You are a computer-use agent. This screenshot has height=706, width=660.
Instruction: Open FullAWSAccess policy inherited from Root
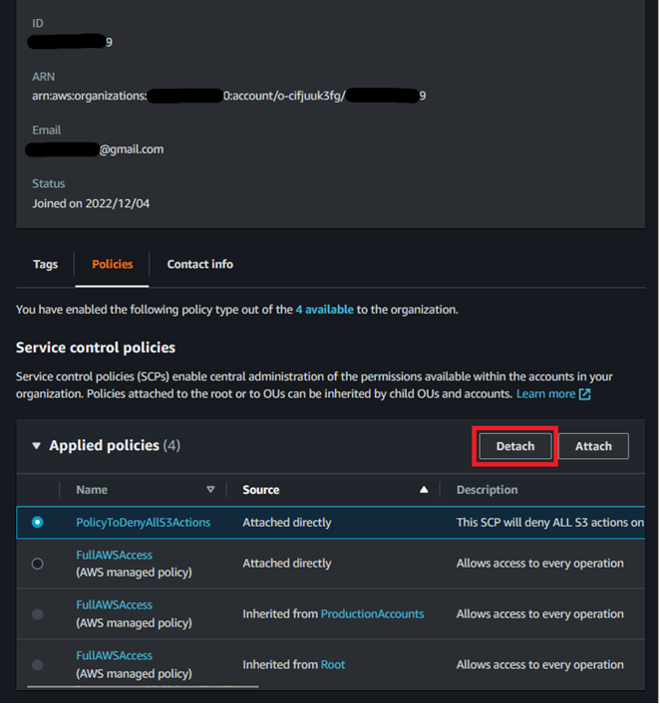[x=114, y=656]
